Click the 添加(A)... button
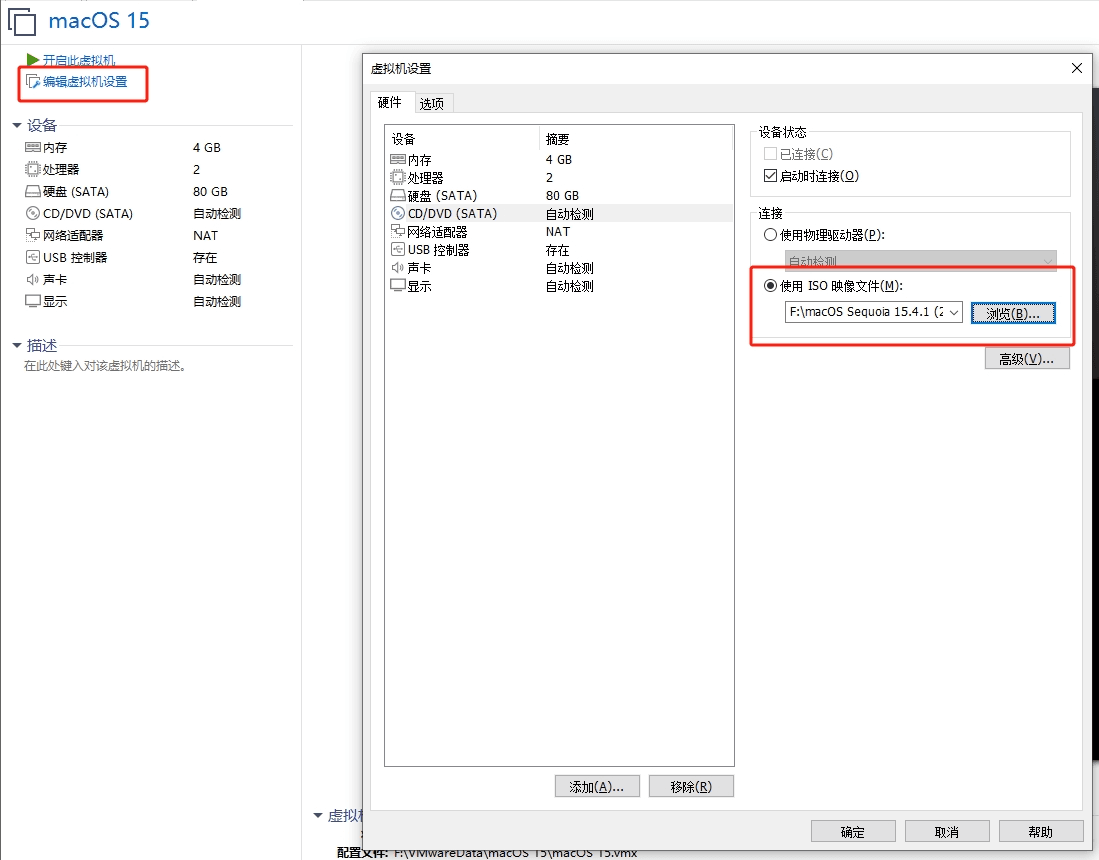The width and height of the screenshot is (1099, 860). tap(597, 786)
